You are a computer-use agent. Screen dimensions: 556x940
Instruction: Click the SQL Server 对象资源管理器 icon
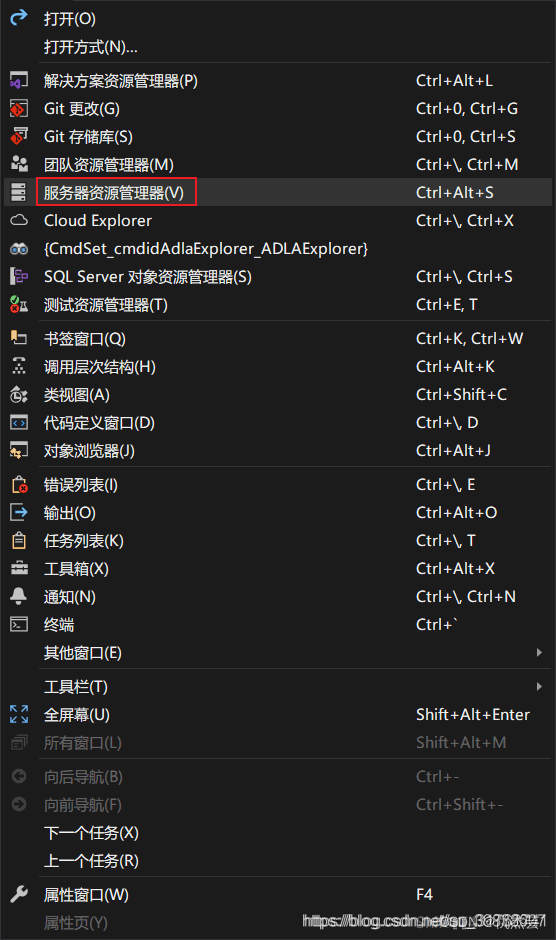coord(19,276)
